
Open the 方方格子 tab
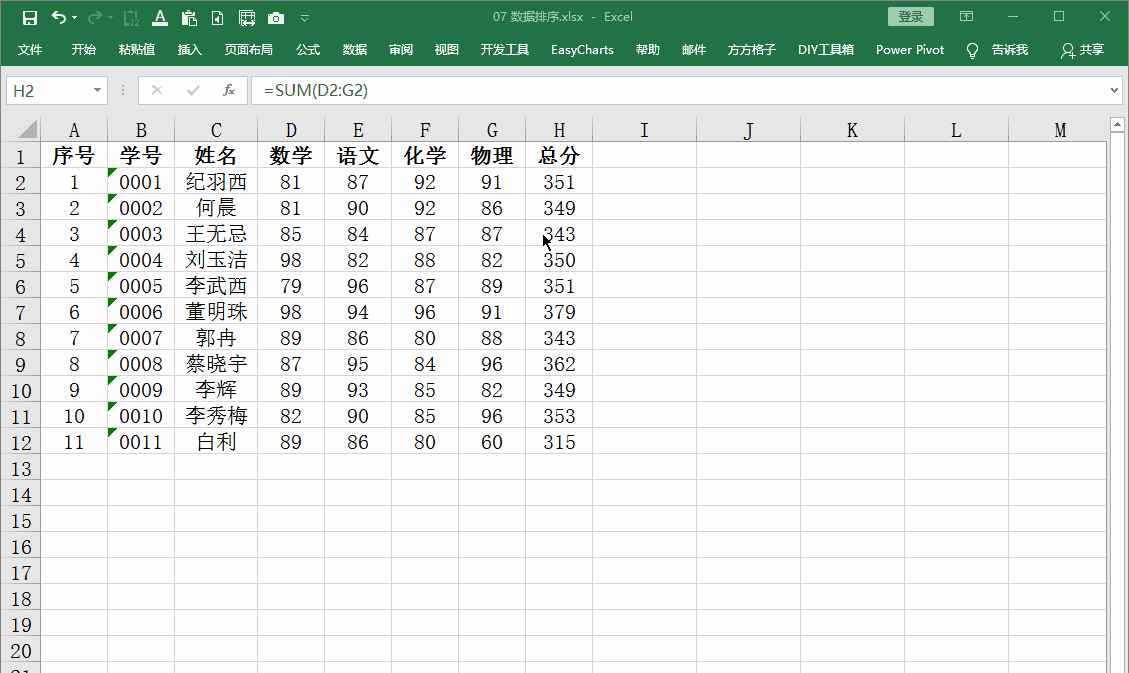click(x=752, y=50)
